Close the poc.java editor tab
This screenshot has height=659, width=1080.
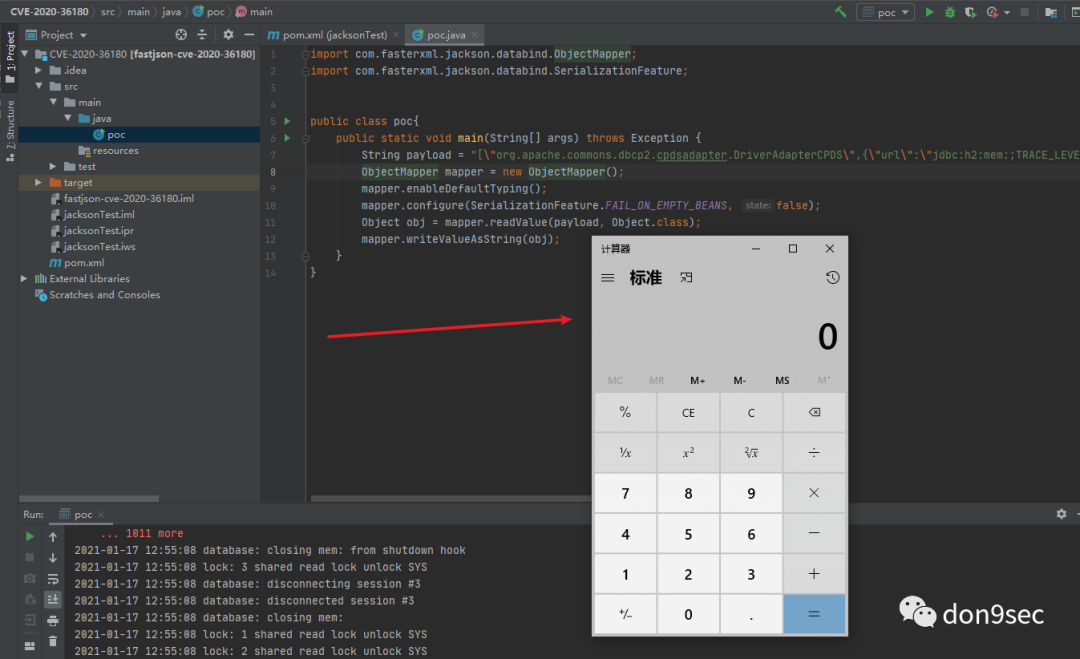475,35
